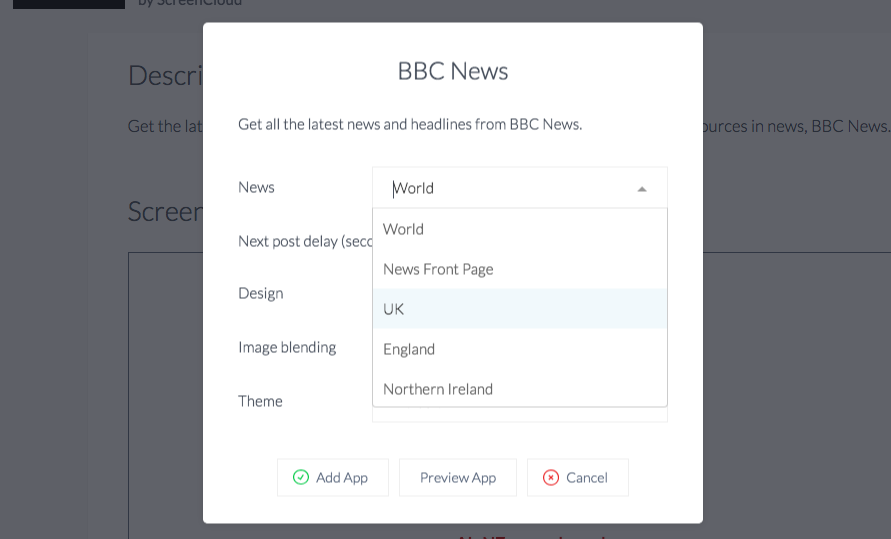Collapse the News dropdown arrow
The height and width of the screenshot is (539, 891).
click(x=642, y=189)
